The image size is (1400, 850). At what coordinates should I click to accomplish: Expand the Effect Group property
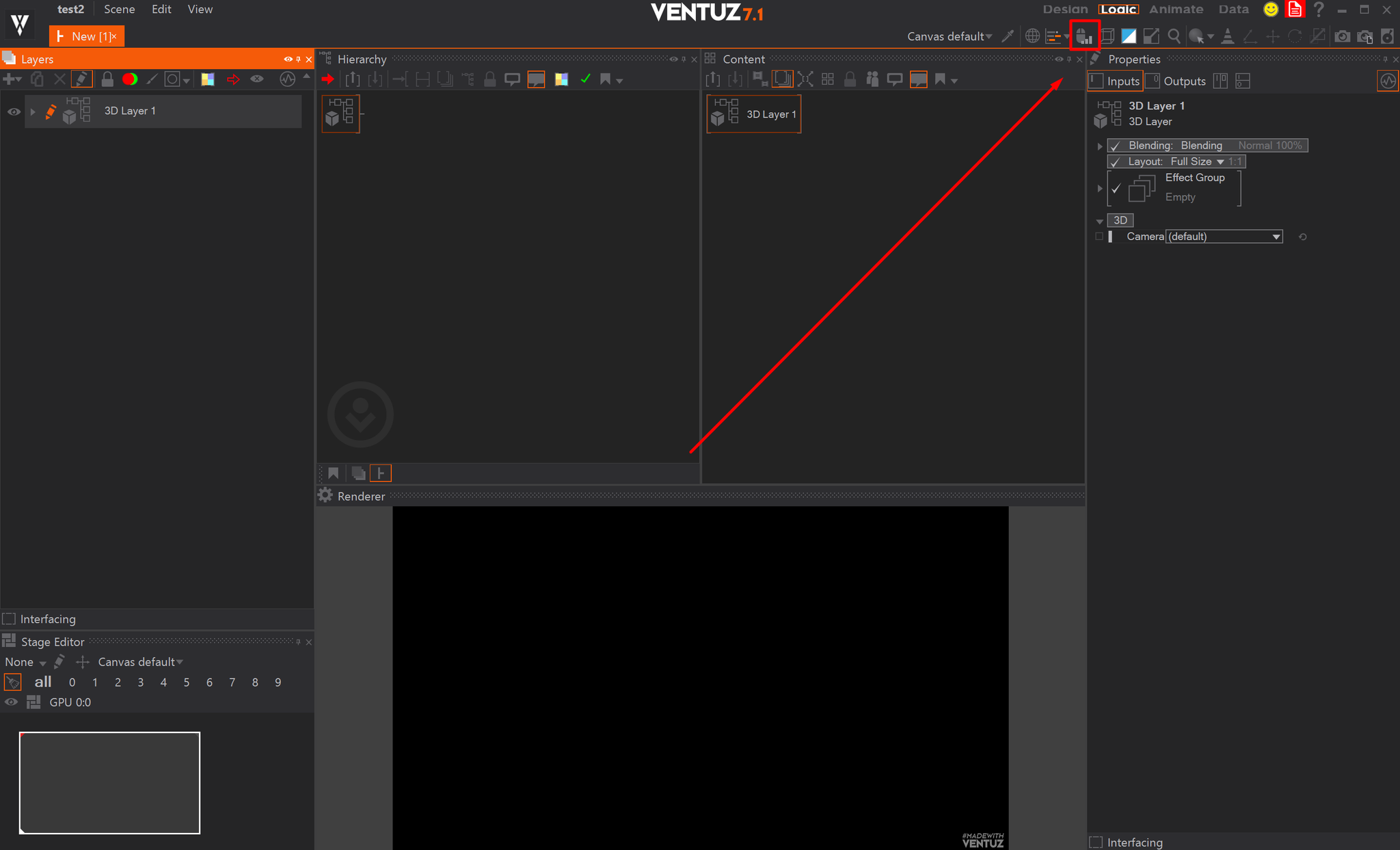click(x=1099, y=188)
